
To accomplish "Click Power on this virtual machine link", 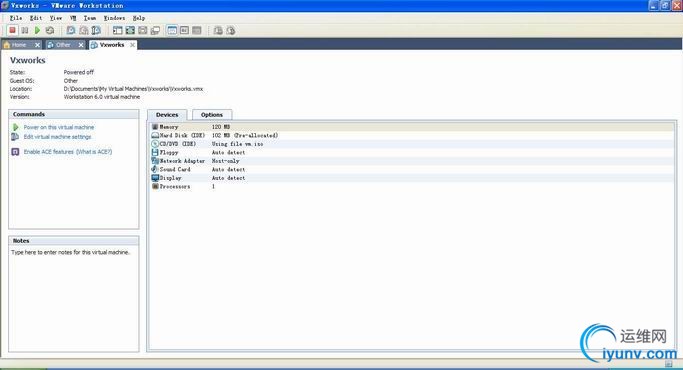I will (59, 127).
